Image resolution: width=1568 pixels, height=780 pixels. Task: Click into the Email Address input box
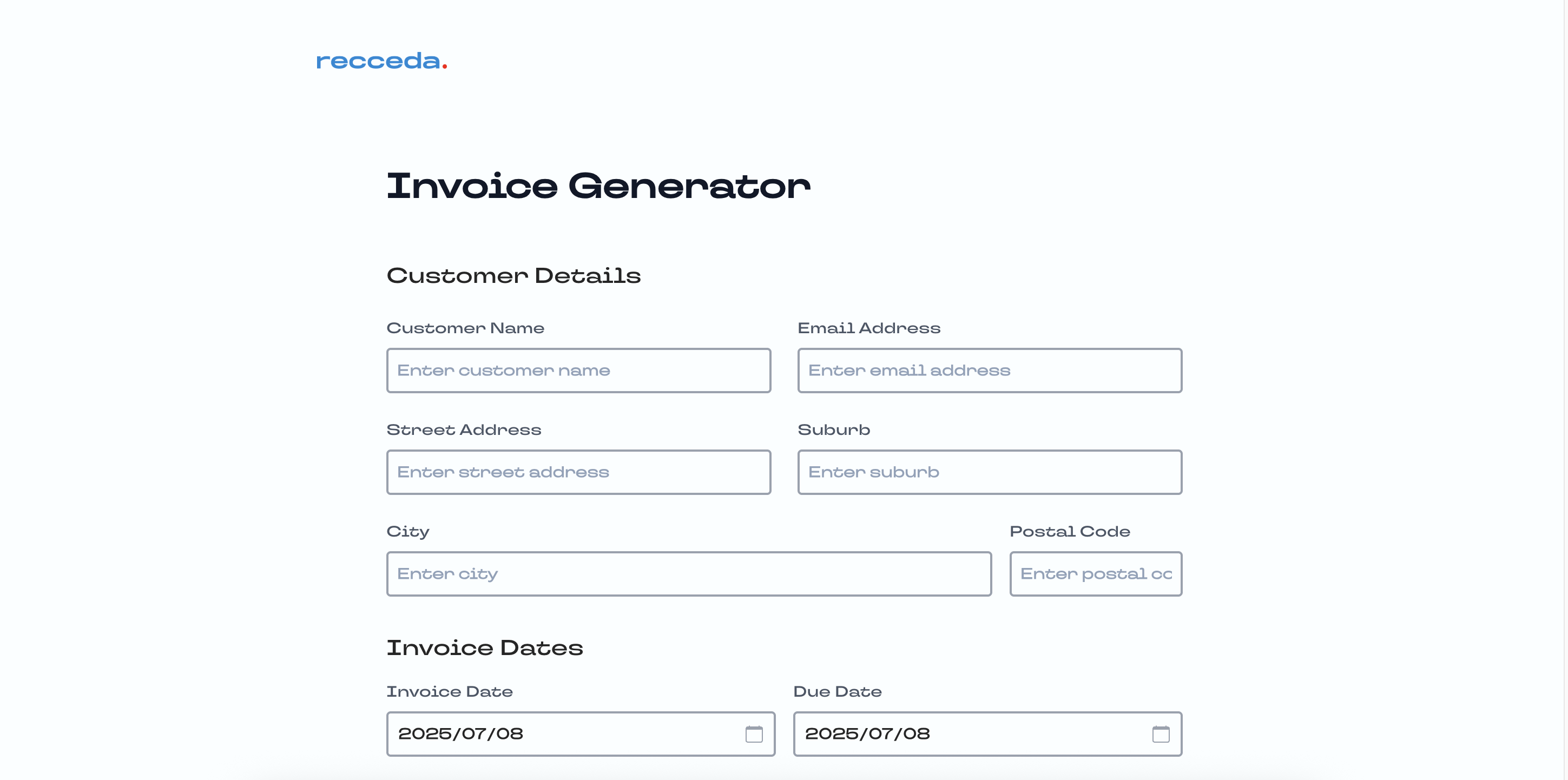[x=989, y=371]
